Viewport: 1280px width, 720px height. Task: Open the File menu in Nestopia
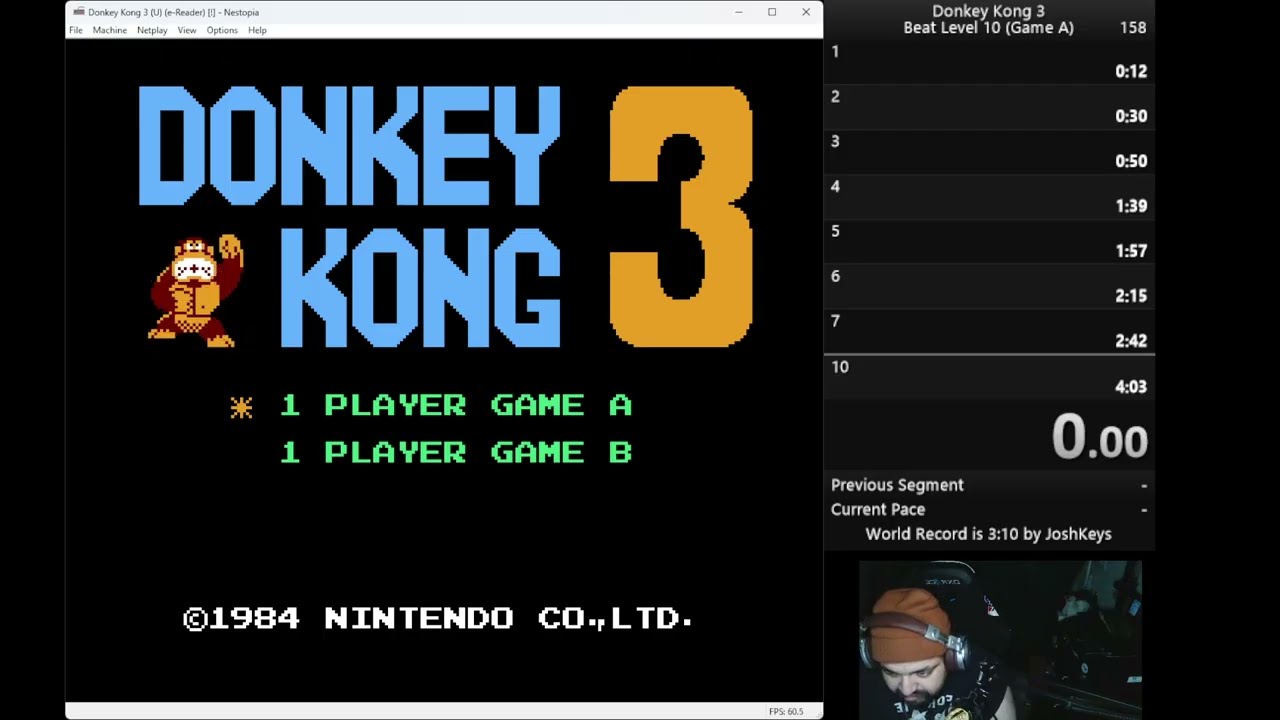tap(75, 30)
